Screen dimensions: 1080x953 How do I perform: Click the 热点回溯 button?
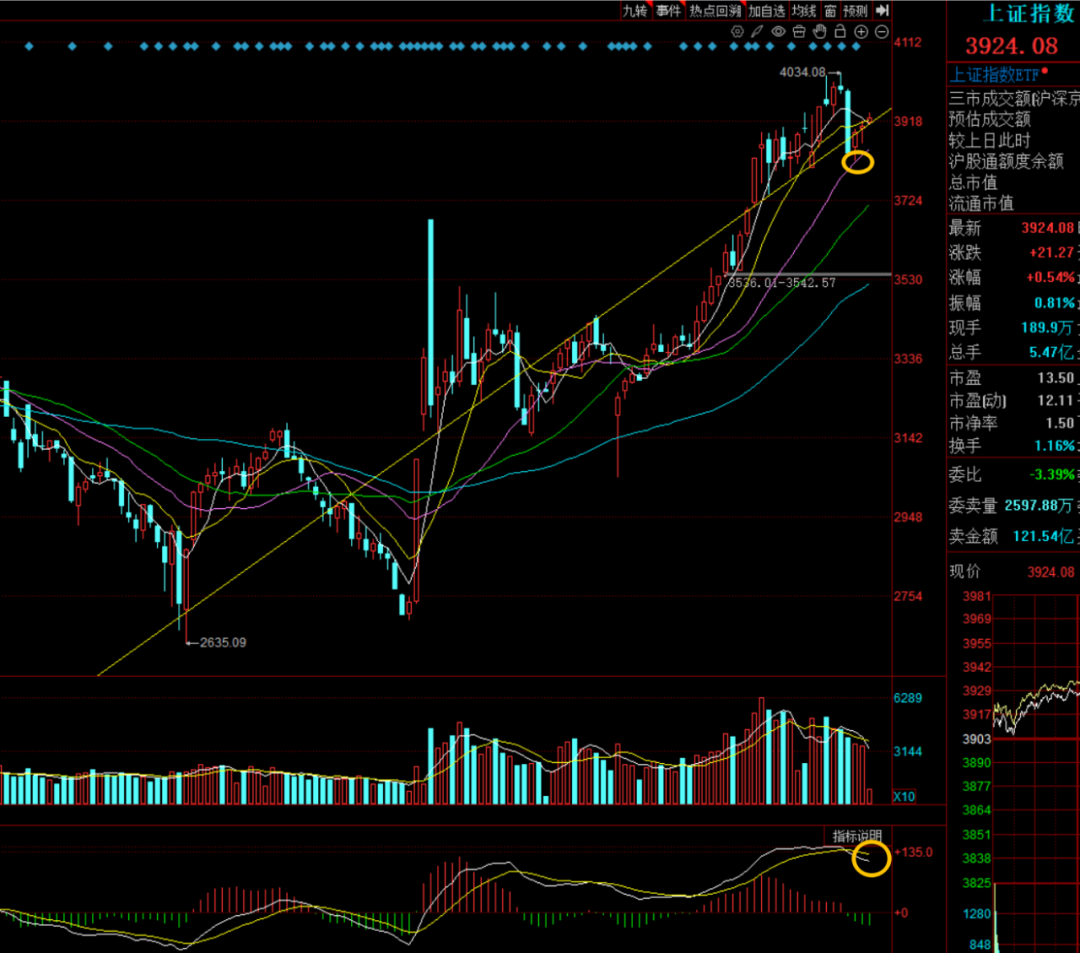point(715,10)
